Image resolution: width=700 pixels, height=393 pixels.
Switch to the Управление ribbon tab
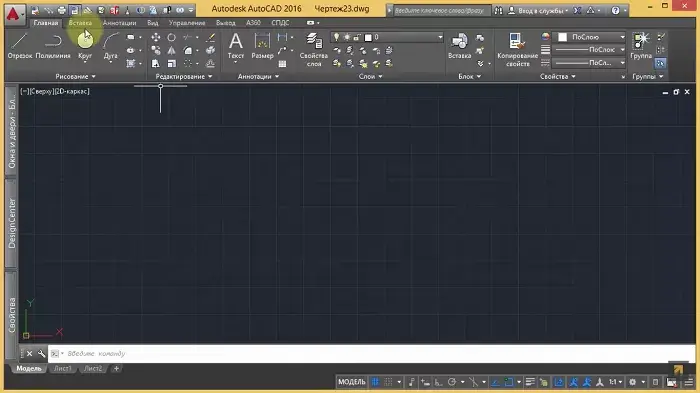pyautogui.click(x=187, y=23)
